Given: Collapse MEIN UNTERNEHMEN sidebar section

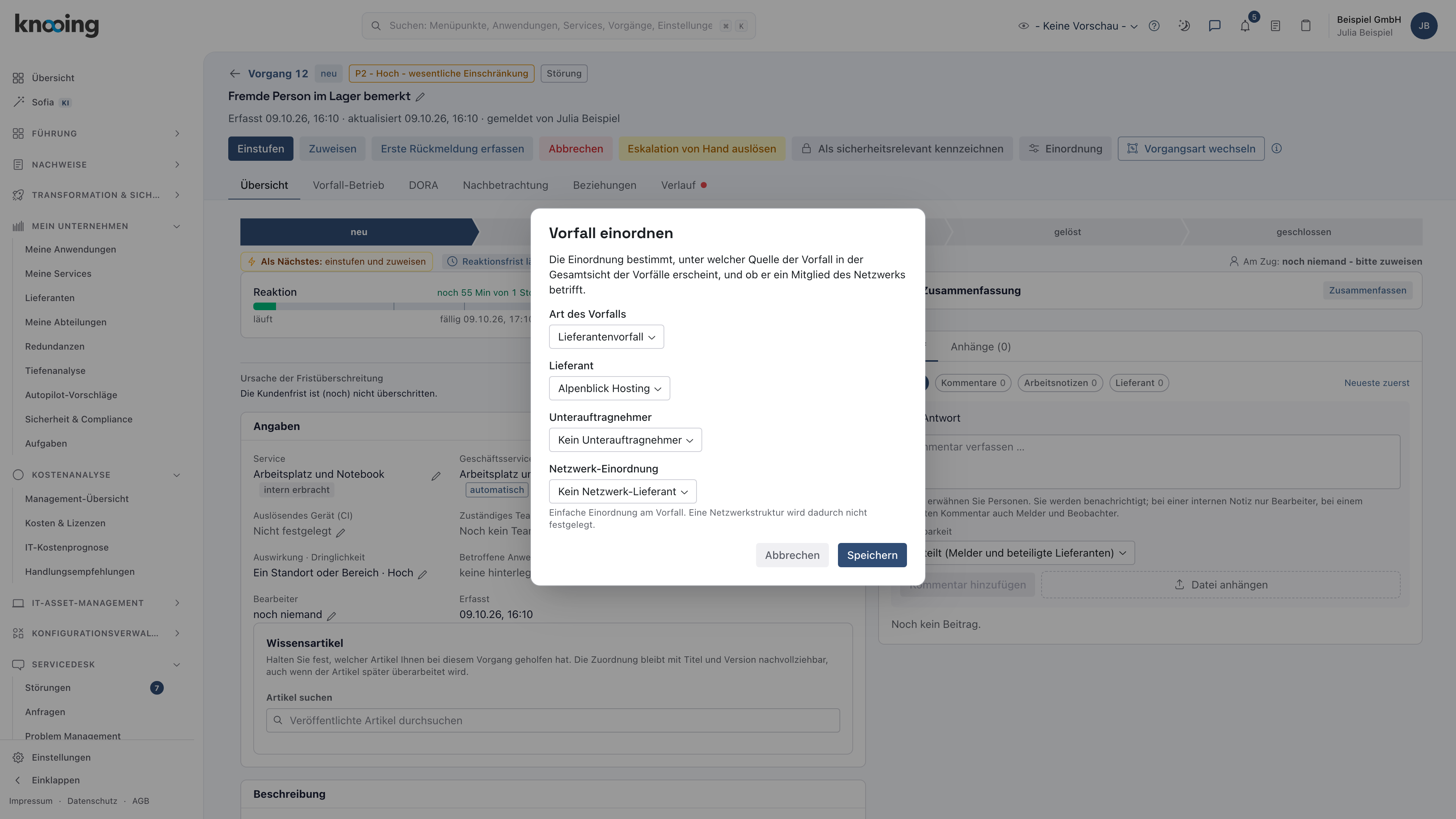Looking at the screenshot, I should point(96,226).
